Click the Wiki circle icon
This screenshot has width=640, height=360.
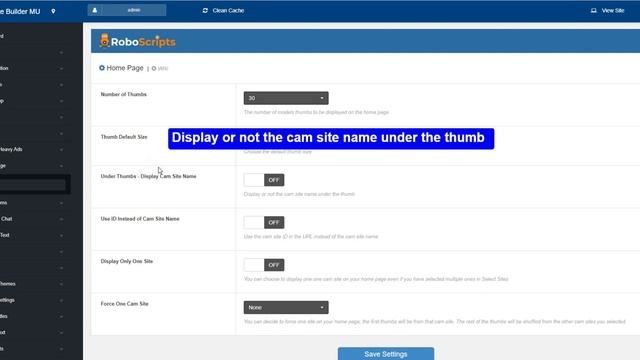(154, 69)
